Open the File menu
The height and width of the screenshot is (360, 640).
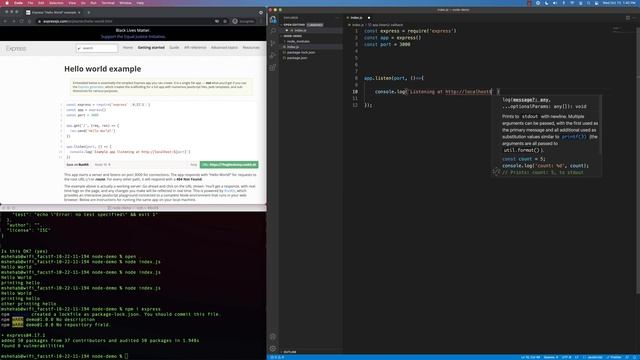coord(31,3)
